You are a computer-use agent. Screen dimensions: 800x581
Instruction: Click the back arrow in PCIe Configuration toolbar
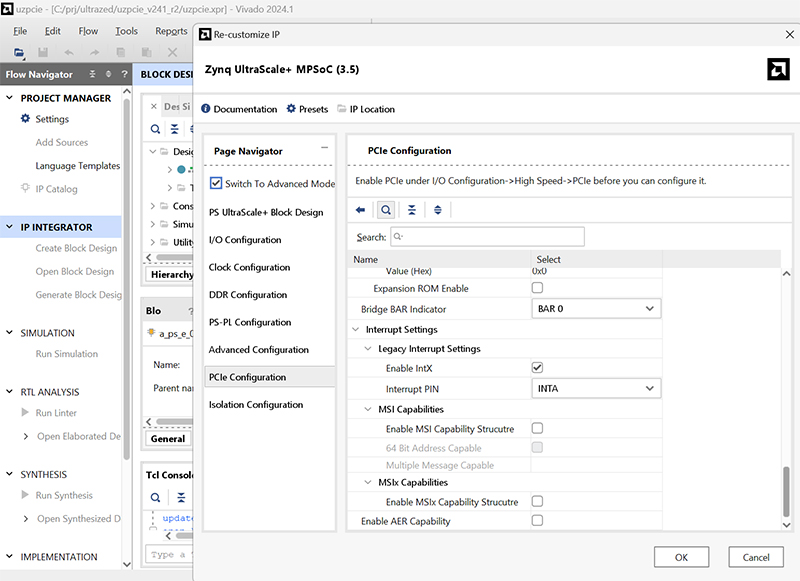coord(361,210)
